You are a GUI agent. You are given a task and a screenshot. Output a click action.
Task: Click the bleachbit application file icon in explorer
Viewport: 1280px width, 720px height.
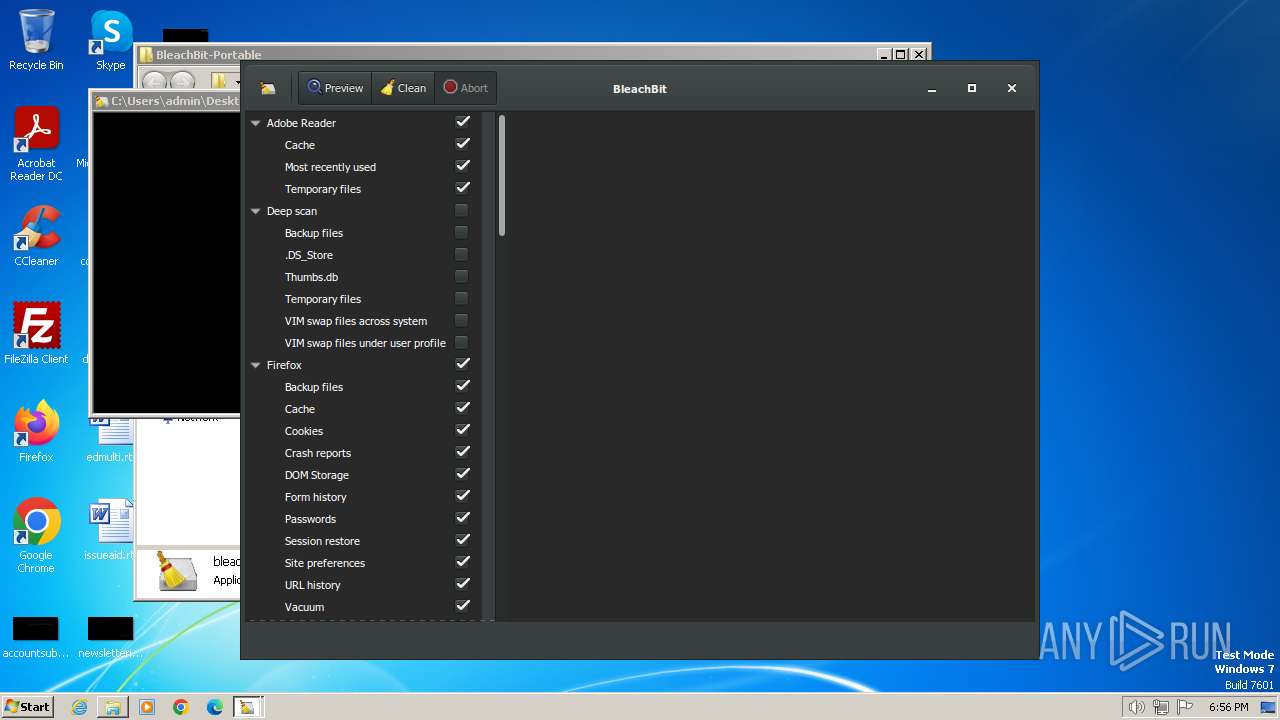tap(176, 571)
